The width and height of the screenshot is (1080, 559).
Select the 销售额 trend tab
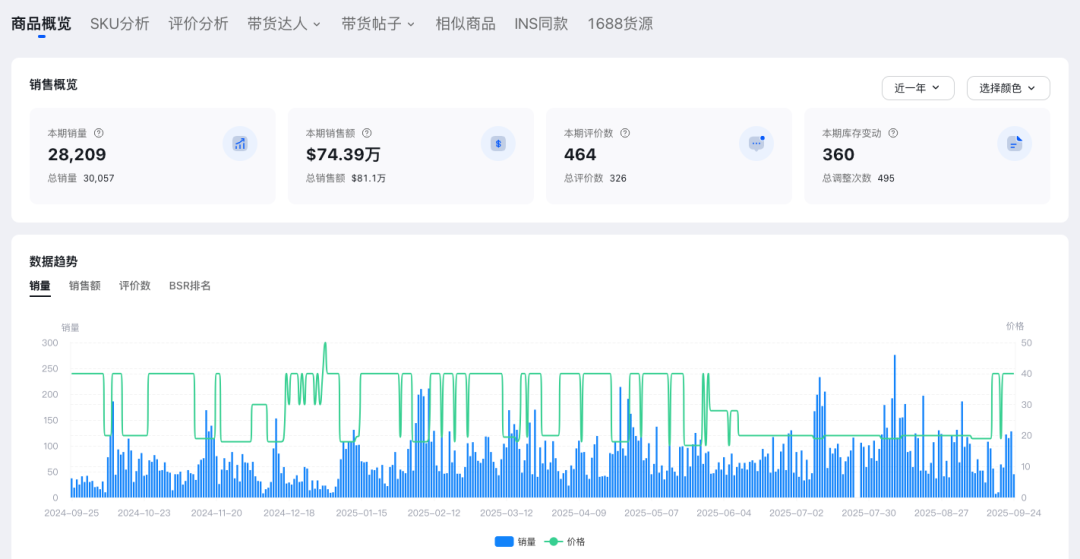click(x=85, y=286)
